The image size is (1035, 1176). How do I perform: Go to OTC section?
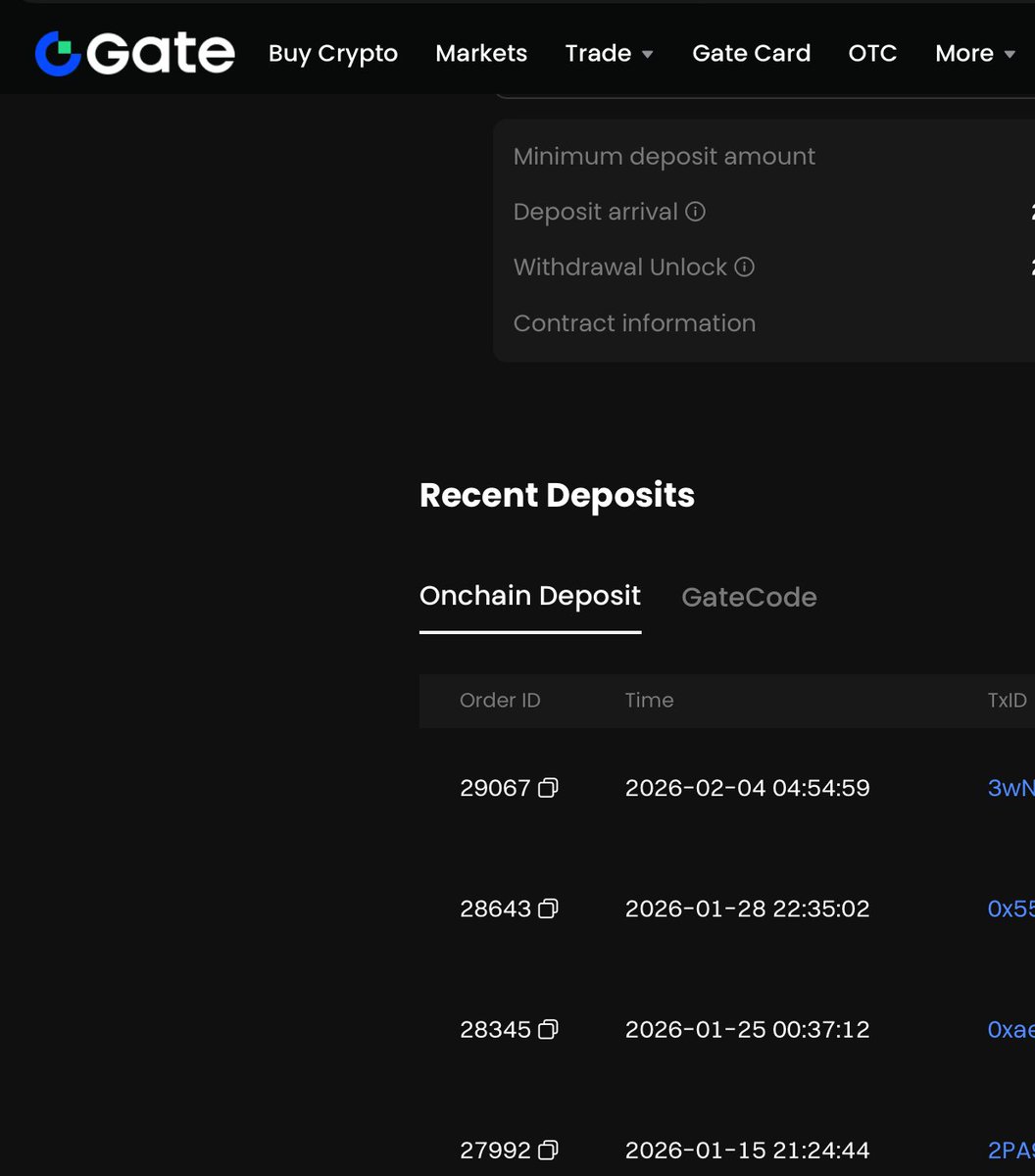872,53
